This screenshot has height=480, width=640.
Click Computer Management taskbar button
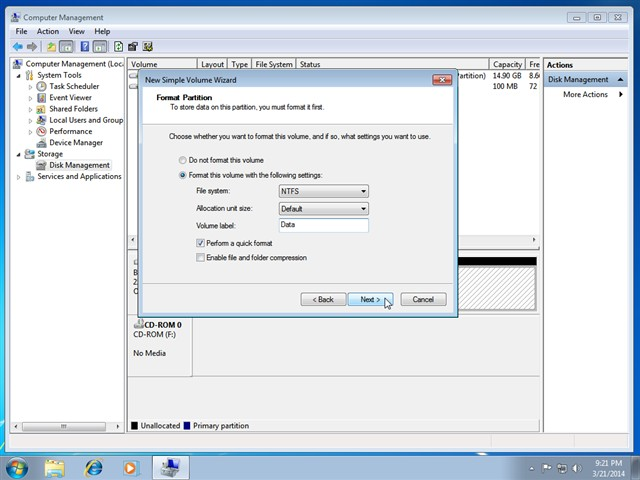click(171, 468)
